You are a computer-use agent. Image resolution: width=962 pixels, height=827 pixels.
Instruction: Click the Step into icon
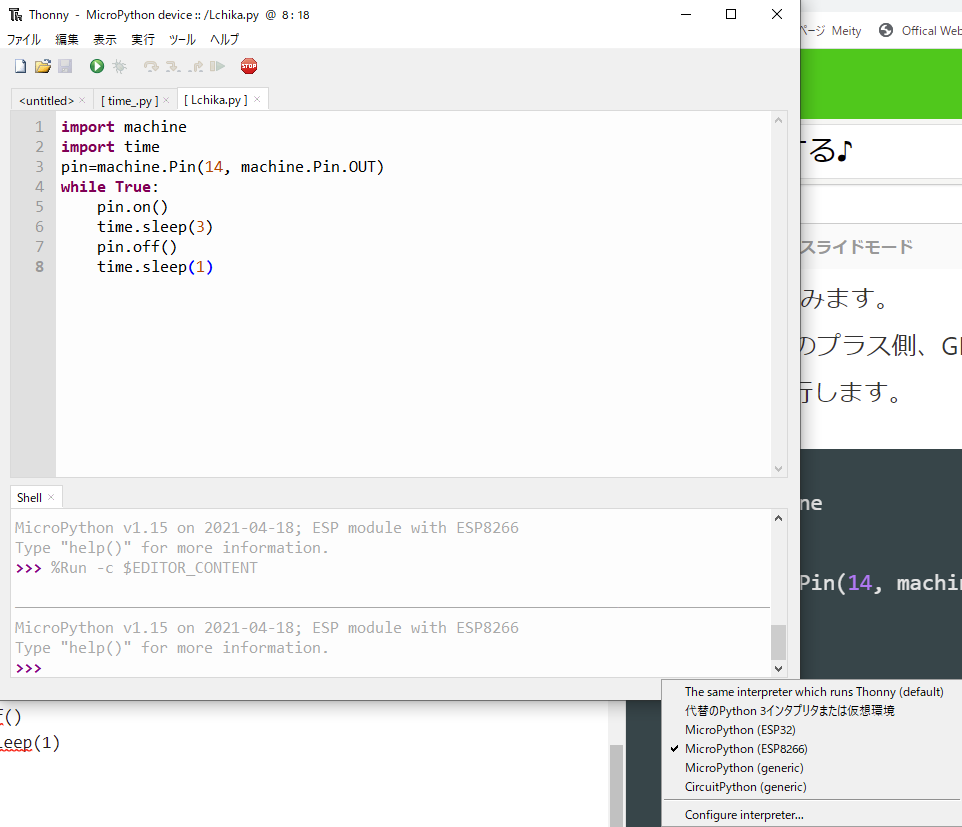173,66
